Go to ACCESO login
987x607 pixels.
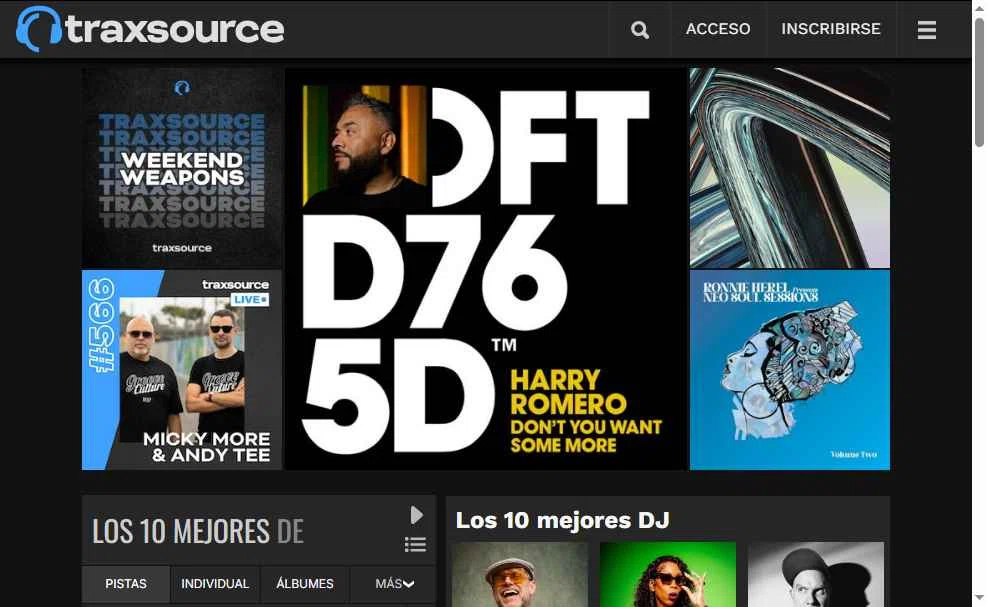tap(718, 29)
